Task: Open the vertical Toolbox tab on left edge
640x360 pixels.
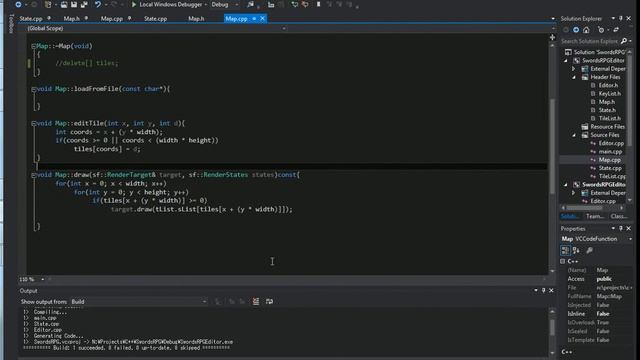Action: click(11, 24)
